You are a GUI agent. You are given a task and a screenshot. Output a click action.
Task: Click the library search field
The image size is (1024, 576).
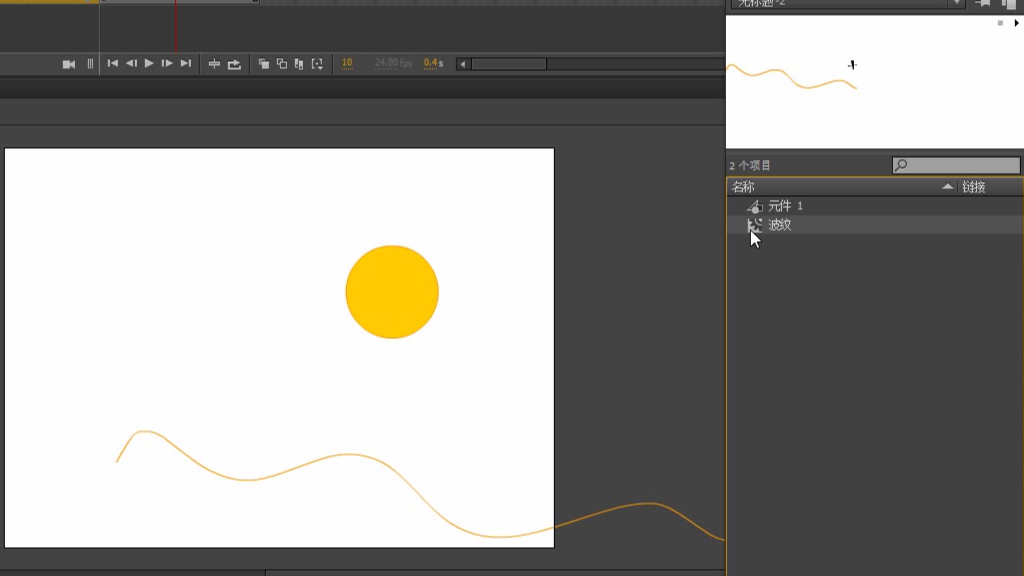[x=962, y=165]
